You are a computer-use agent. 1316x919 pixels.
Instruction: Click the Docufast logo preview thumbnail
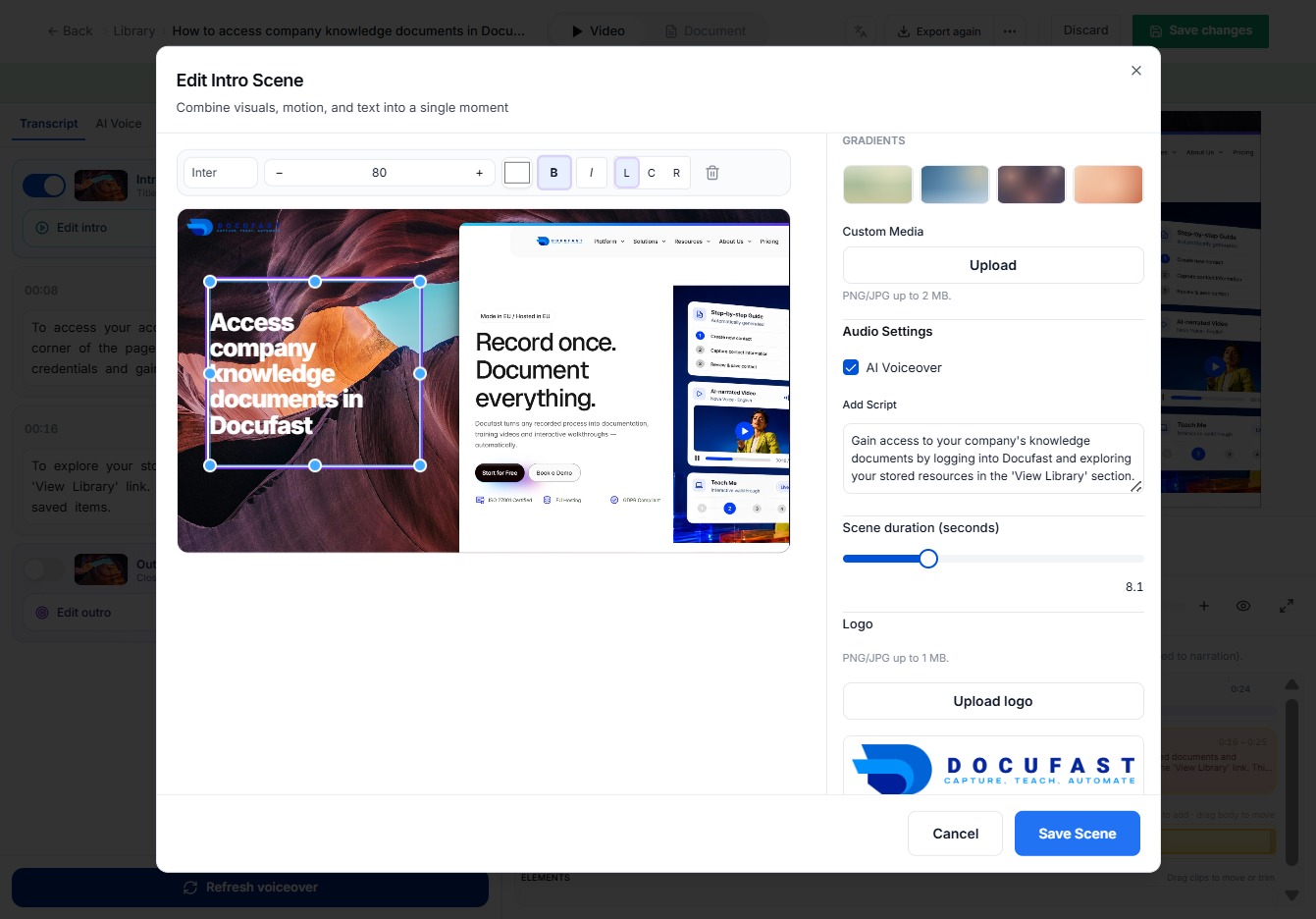[993, 766]
